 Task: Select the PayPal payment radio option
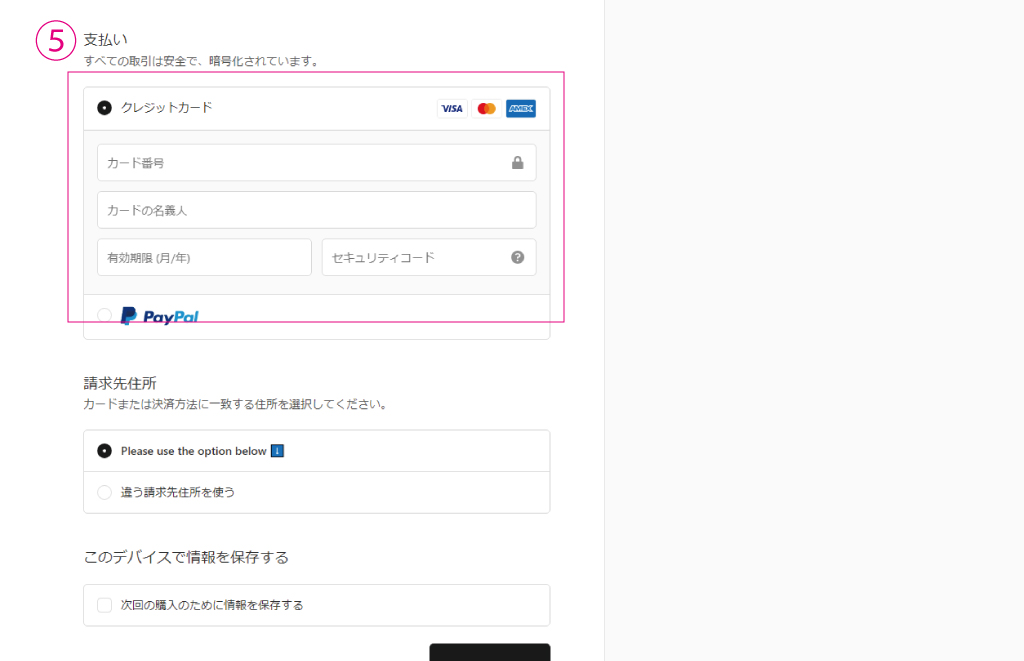(104, 315)
